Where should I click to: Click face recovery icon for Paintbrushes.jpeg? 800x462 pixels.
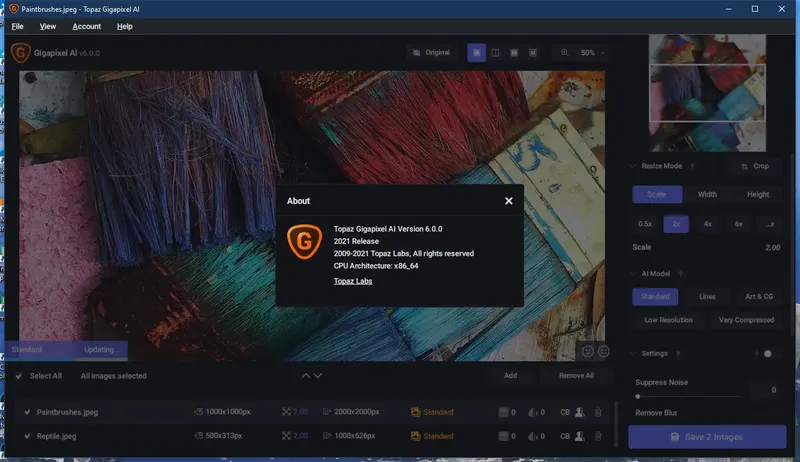580,412
